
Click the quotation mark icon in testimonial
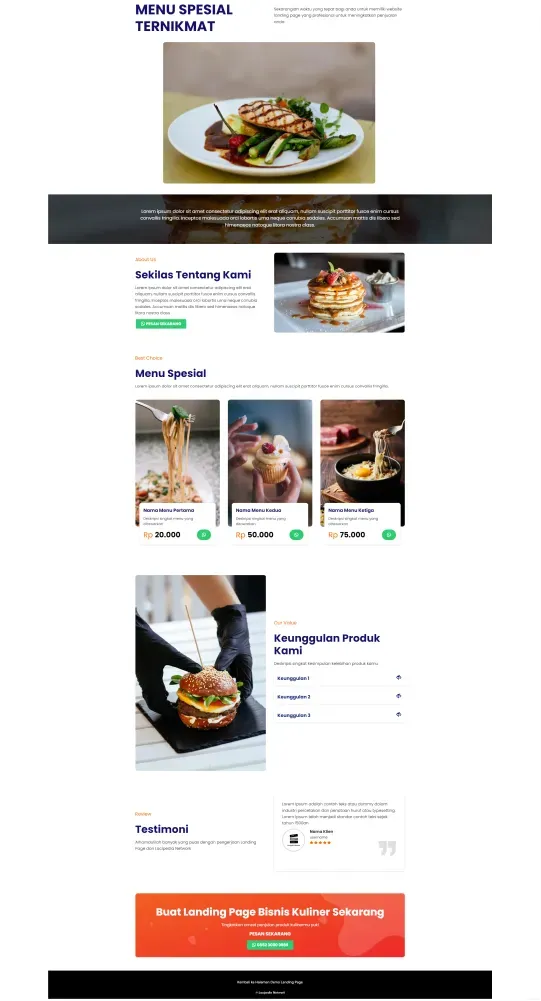pyautogui.click(x=387, y=848)
